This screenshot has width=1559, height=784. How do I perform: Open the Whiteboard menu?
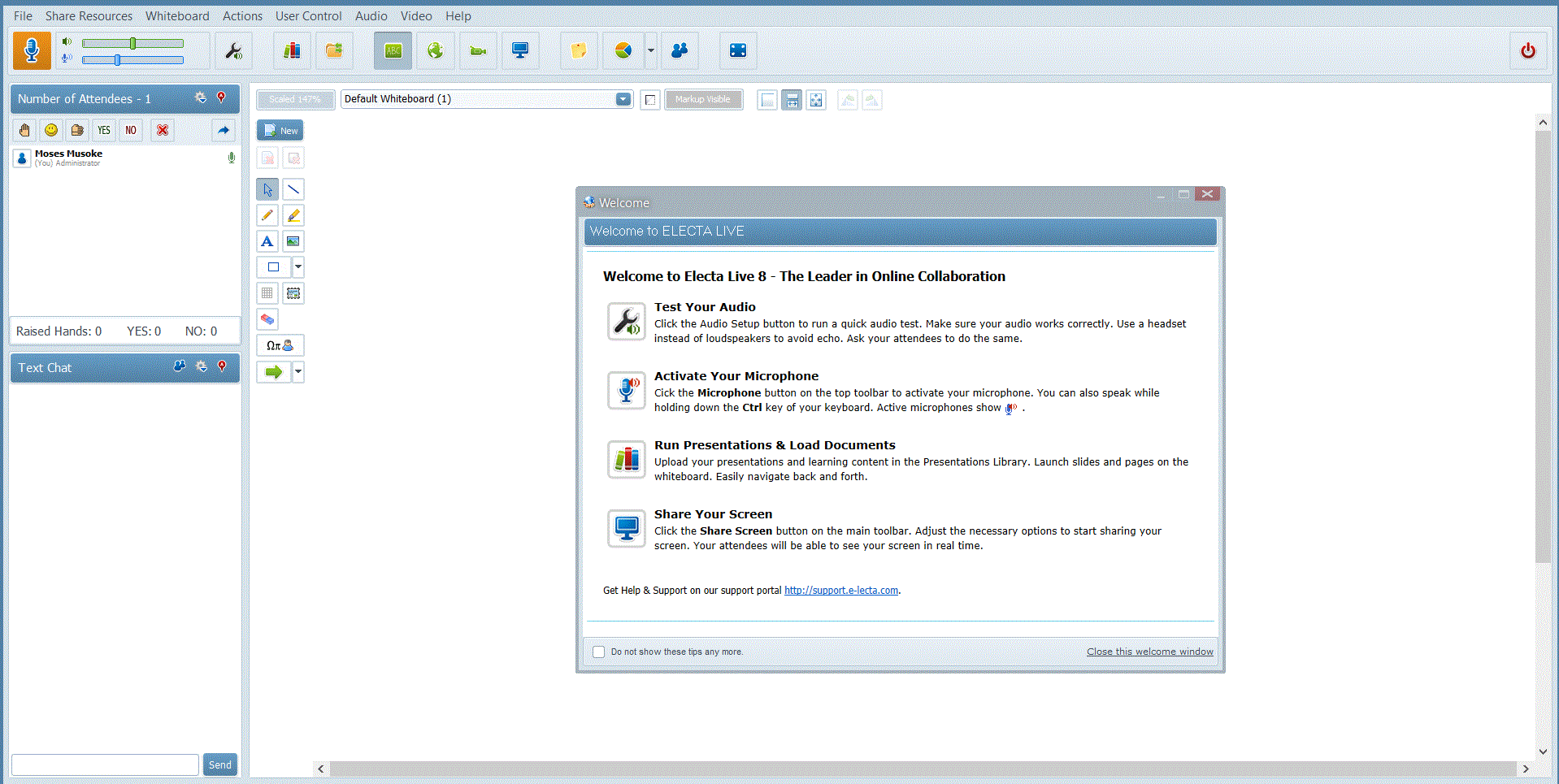[x=177, y=15]
